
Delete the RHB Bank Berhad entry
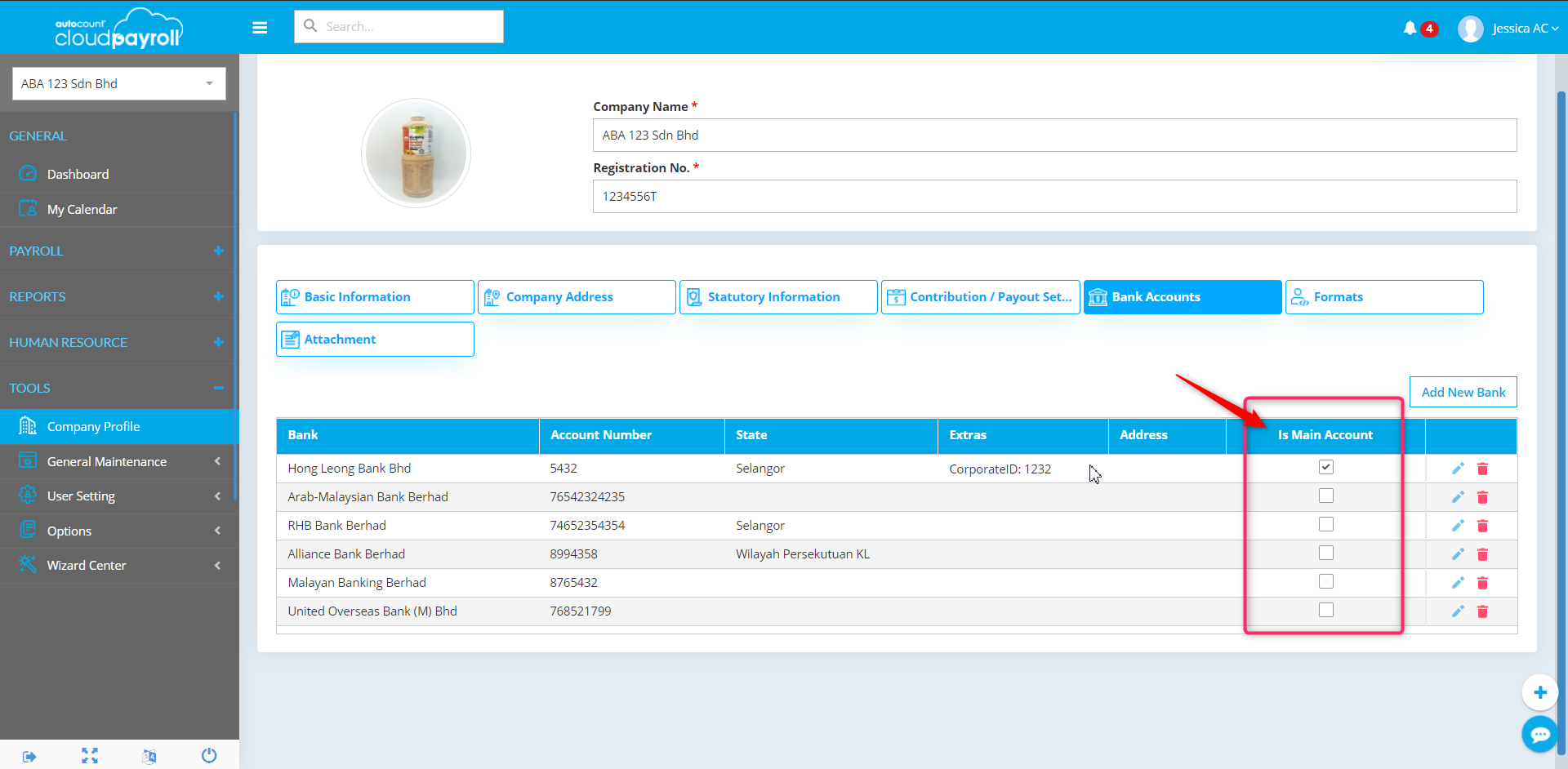pyautogui.click(x=1482, y=526)
